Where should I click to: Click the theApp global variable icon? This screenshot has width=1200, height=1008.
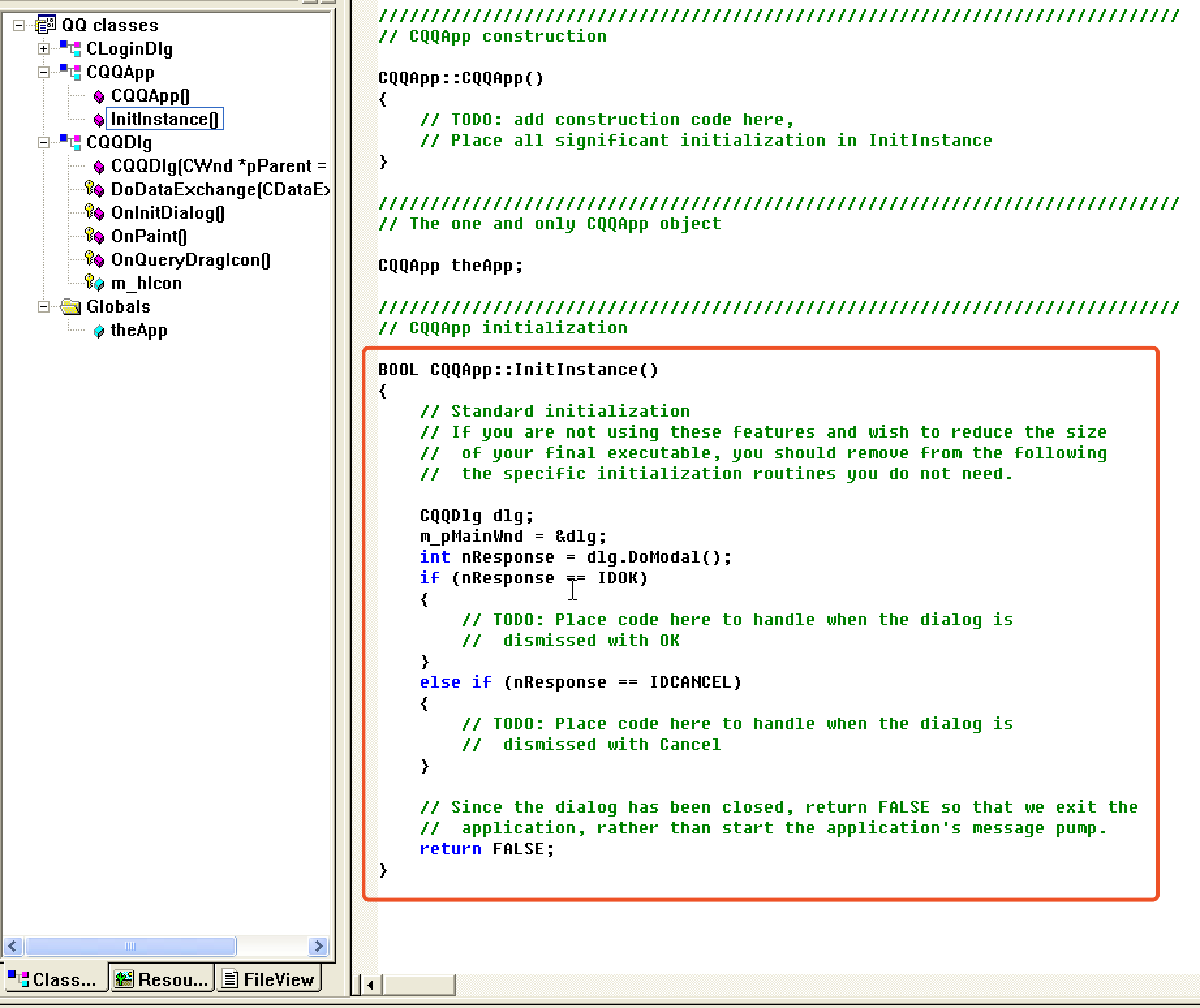(99, 331)
